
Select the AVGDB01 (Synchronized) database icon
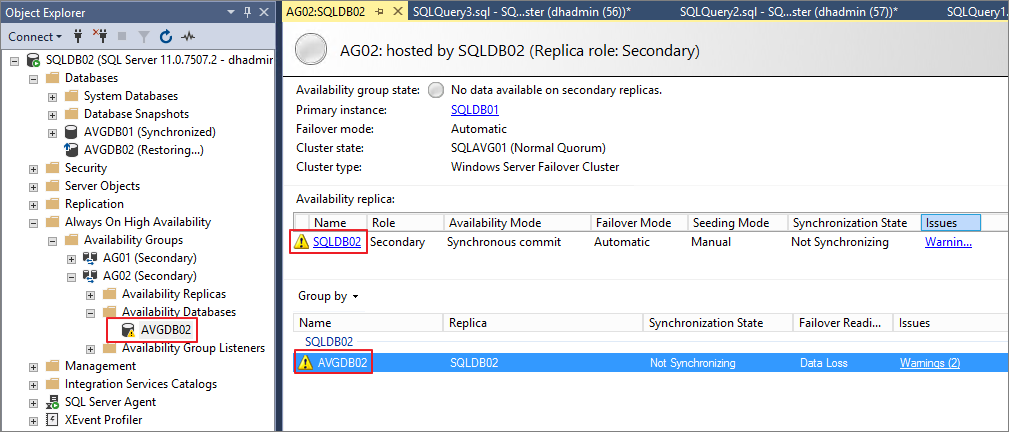(x=71, y=132)
